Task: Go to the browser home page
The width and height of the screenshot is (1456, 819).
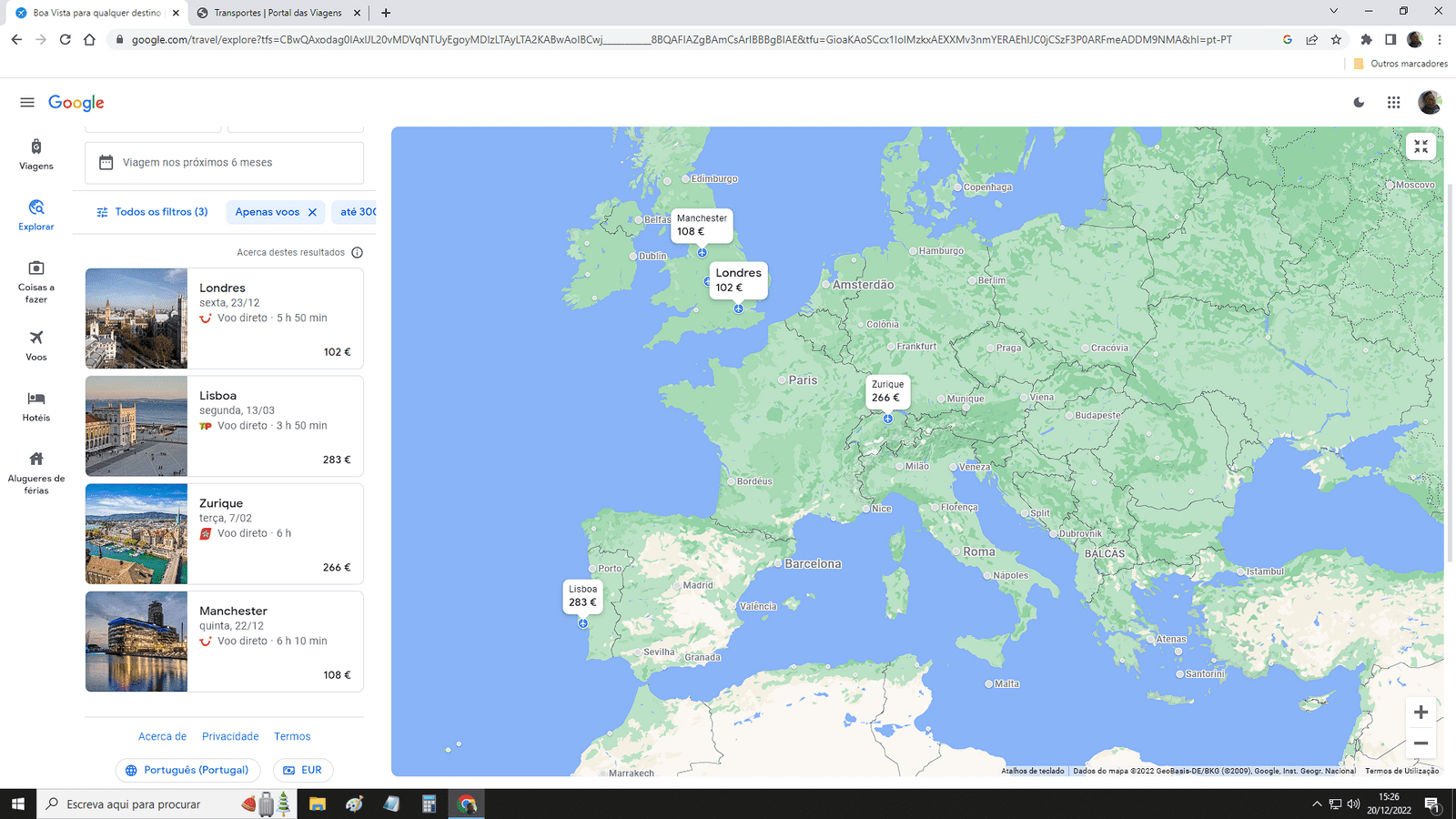Action: click(x=89, y=39)
